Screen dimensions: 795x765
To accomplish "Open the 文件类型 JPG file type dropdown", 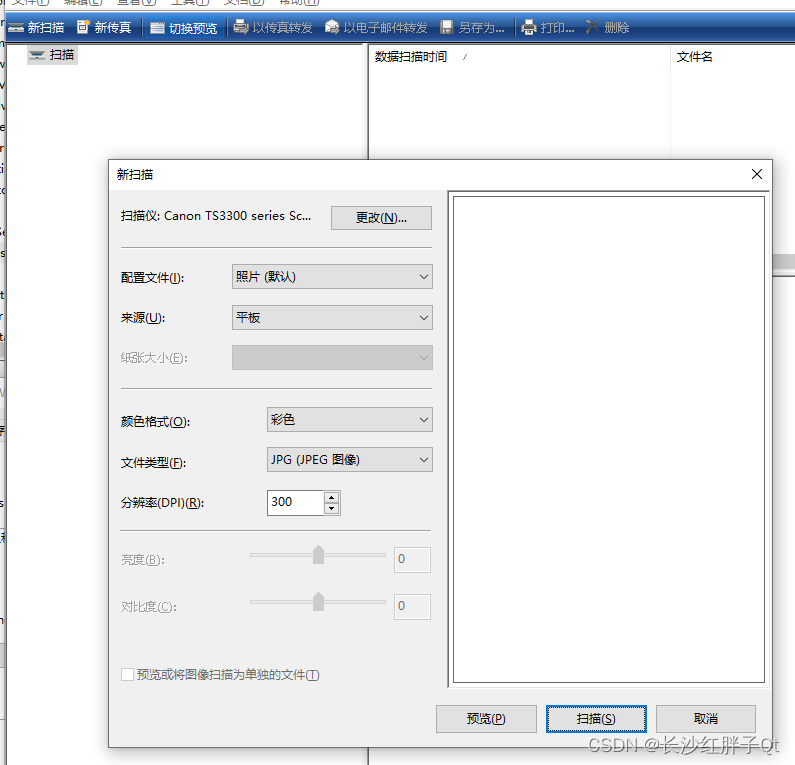I will coord(350,460).
